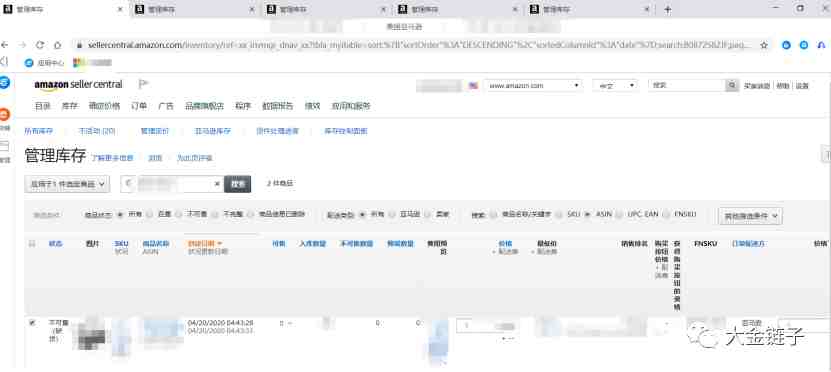The width and height of the screenshot is (831, 372).
Task: Open the 库存控制面板 link
Action: point(346,131)
